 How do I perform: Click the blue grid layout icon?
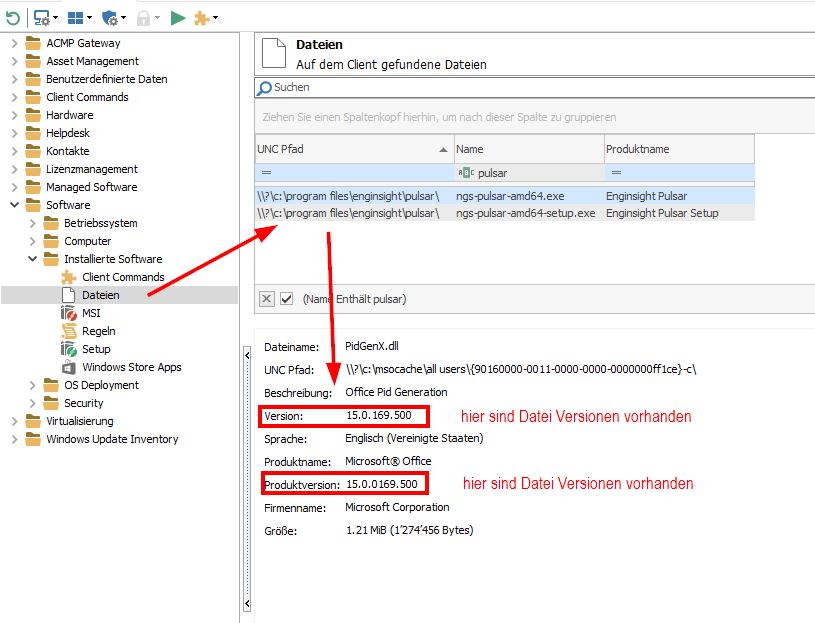click(x=75, y=18)
